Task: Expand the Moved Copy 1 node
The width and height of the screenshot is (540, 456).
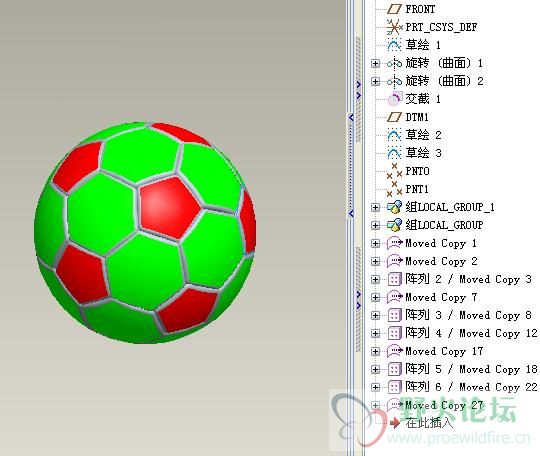Action: click(x=375, y=243)
